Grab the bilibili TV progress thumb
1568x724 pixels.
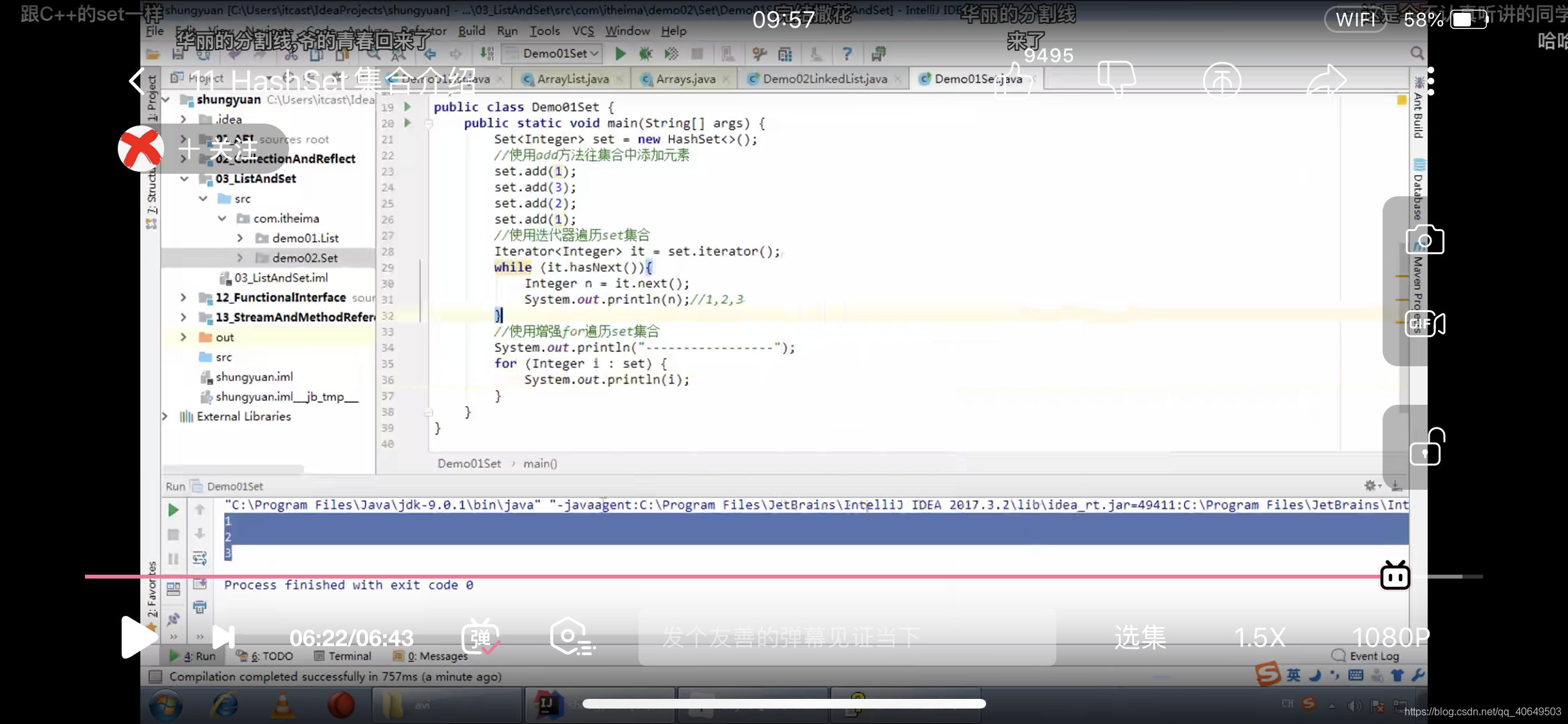click(x=1395, y=575)
